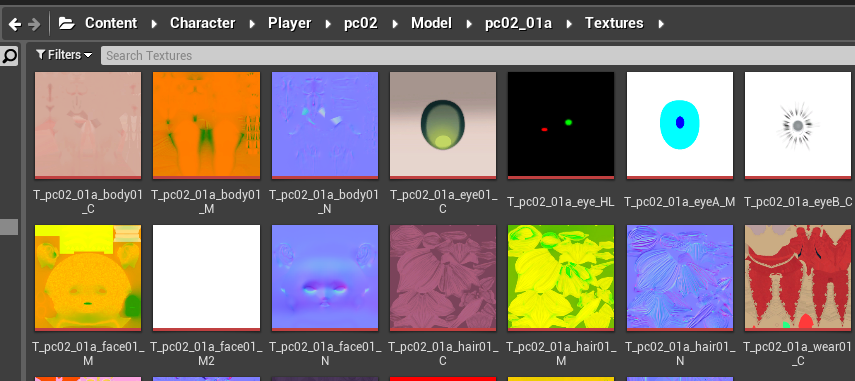The height and width of the screenshot is (381, 855).
Task: Click the T_pc02_01a_face01_M file name
Action: tap(88, 354)
